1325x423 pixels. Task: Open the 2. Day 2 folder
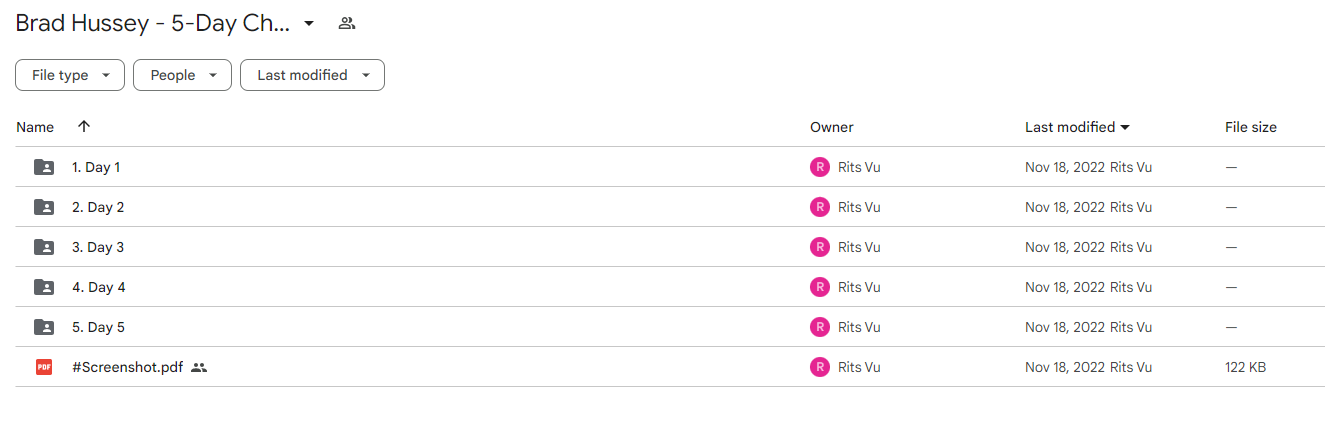click(98, 207)
